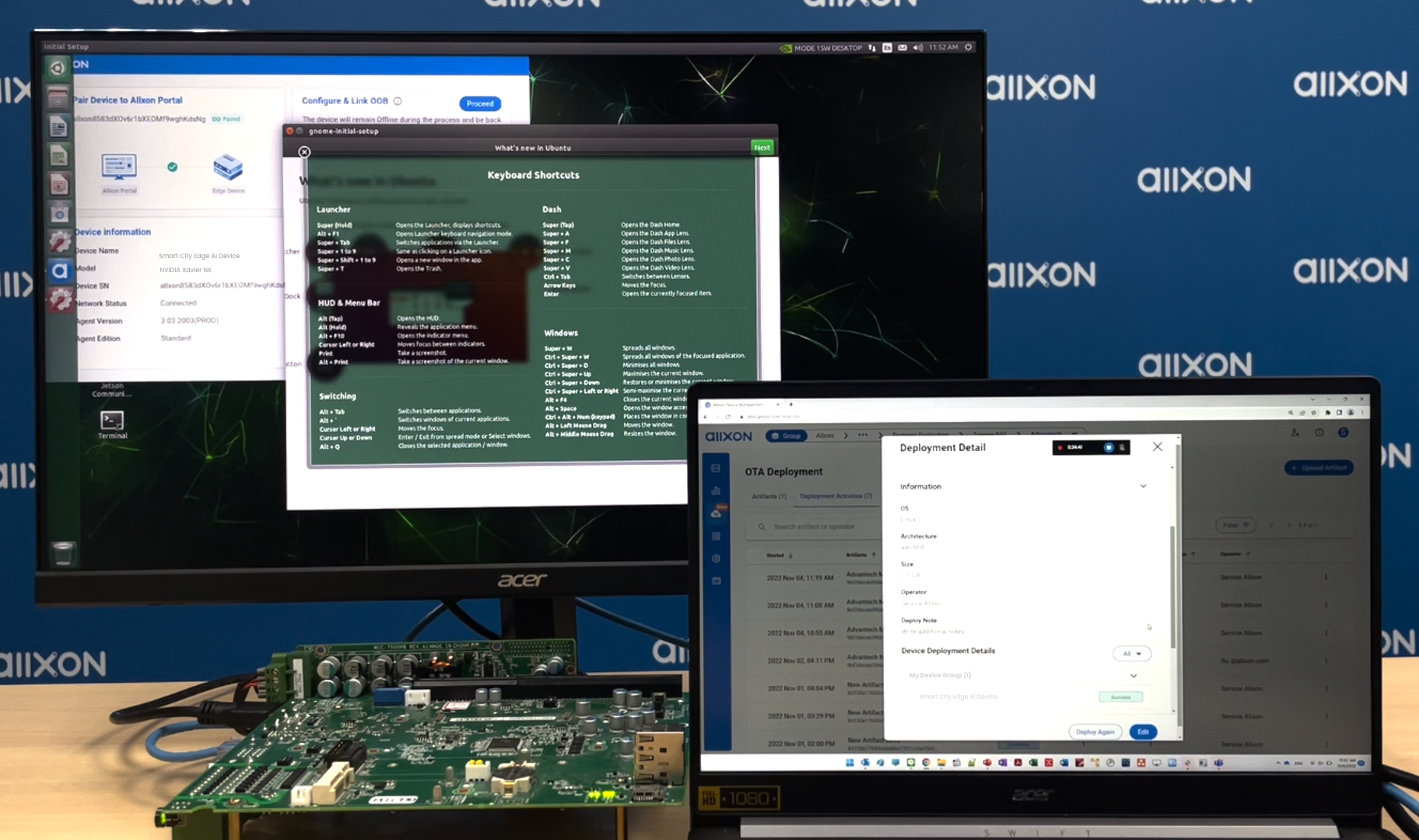Viewport: 1419px width, 840px height.
Task: Select the Allxon breadcrumb in portal header
Action: (x=825, y=436)
